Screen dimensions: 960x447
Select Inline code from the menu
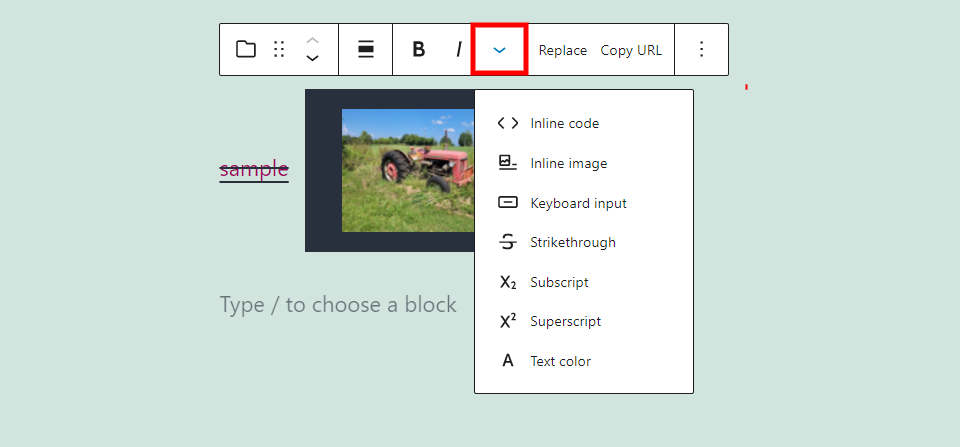point(564,124)
